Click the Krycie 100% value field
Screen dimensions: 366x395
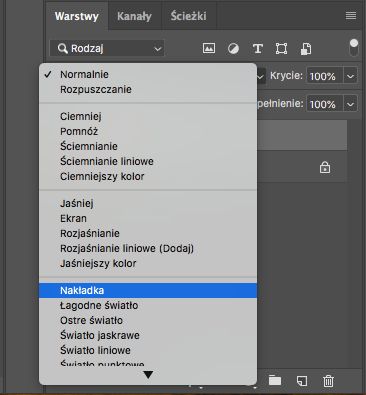pyautogui.click(x=324, y=76)
